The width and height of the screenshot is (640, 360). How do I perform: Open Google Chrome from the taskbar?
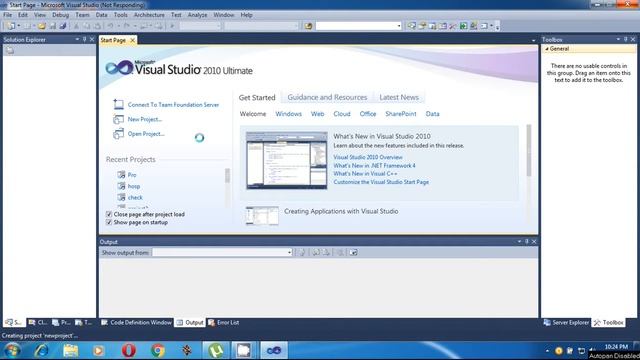point(158,350)
